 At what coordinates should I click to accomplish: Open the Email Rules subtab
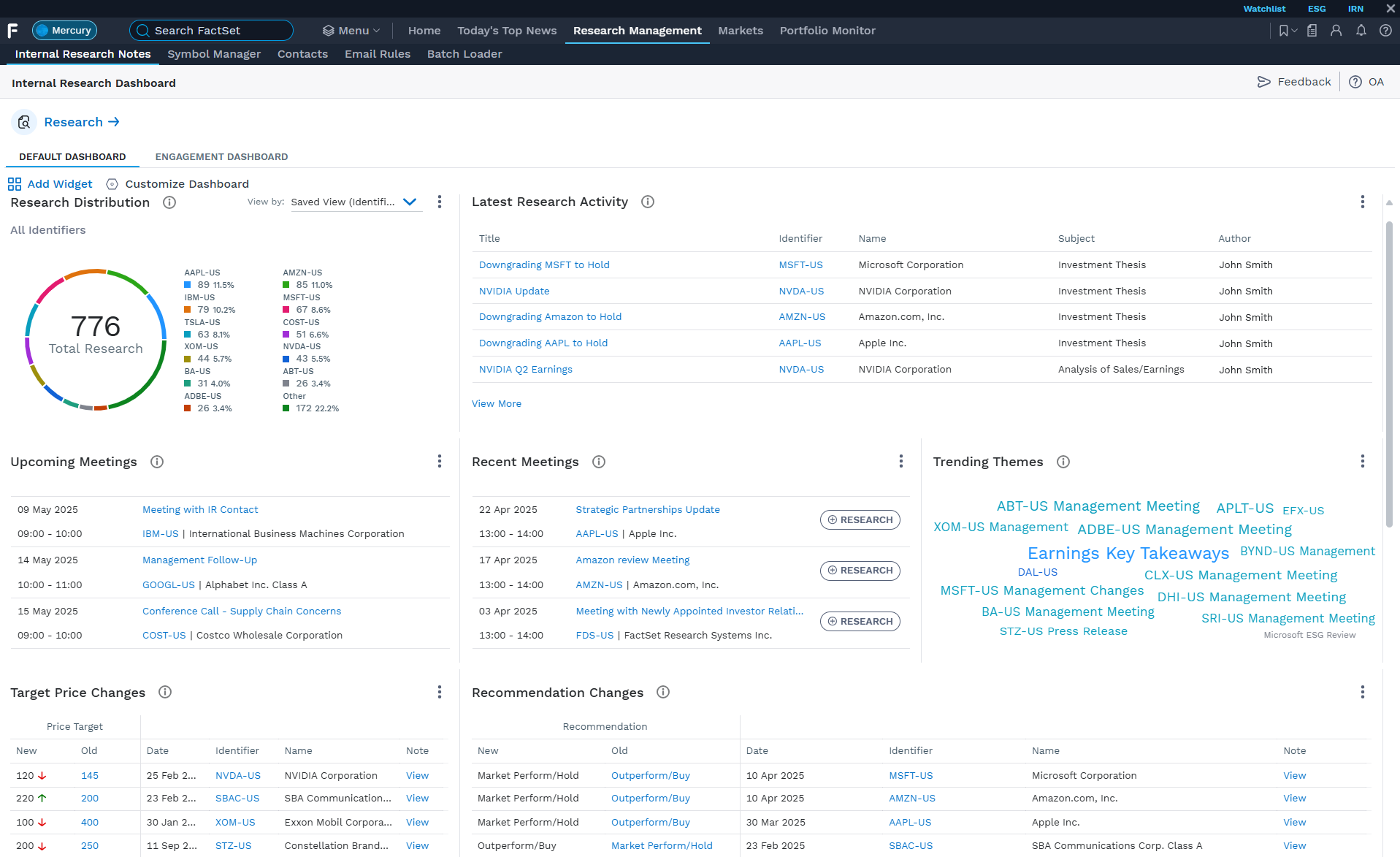378,54
